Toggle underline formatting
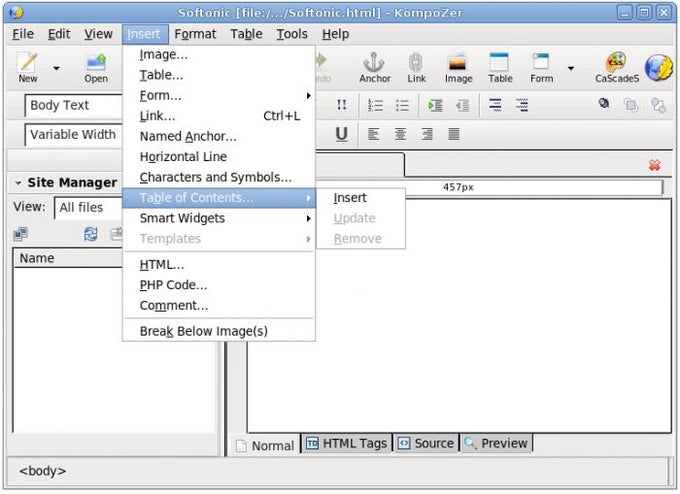Viewport: 680px width, 494px height. (x=341, y=134)
